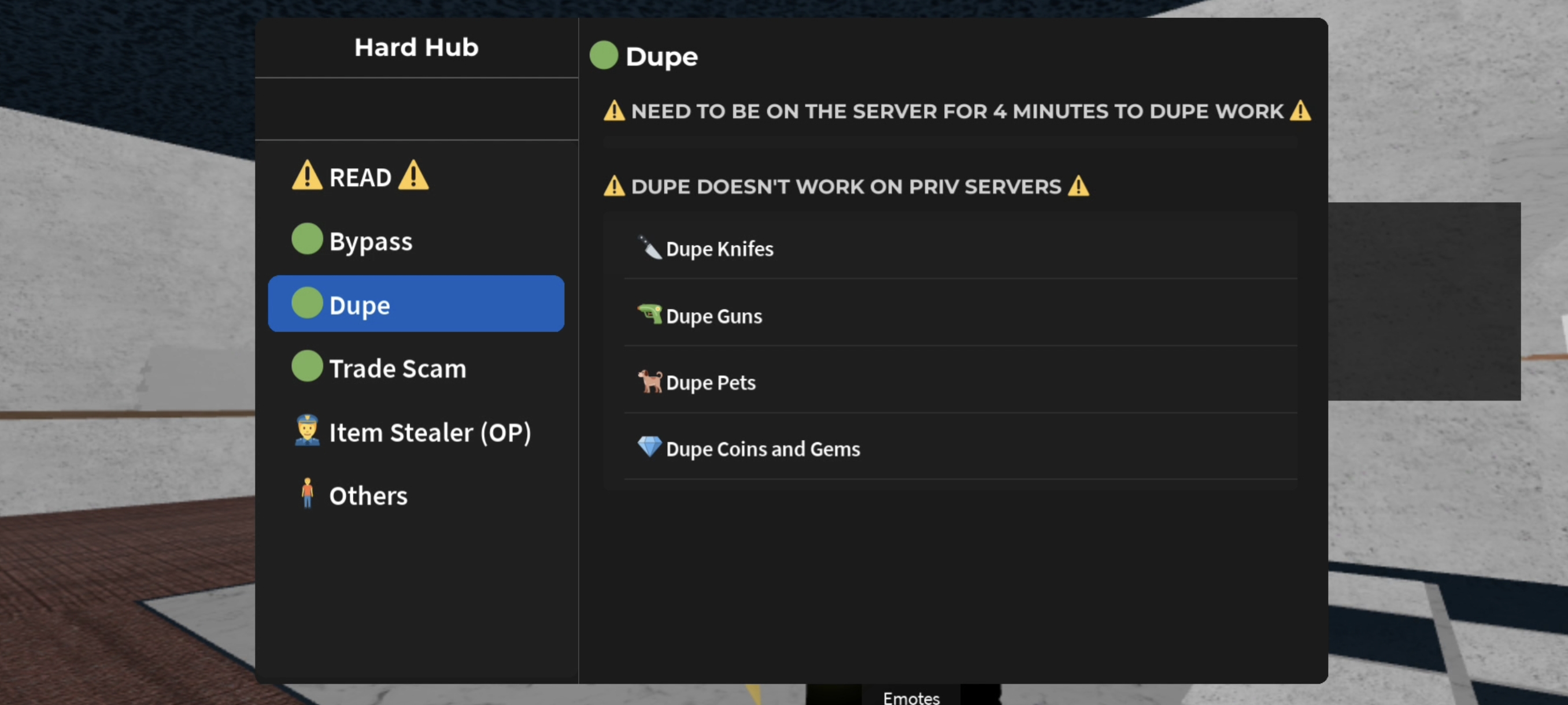
Task: Open the Item Stealer (OP) section
Action: pyautogui.click(x=430, y=432)
